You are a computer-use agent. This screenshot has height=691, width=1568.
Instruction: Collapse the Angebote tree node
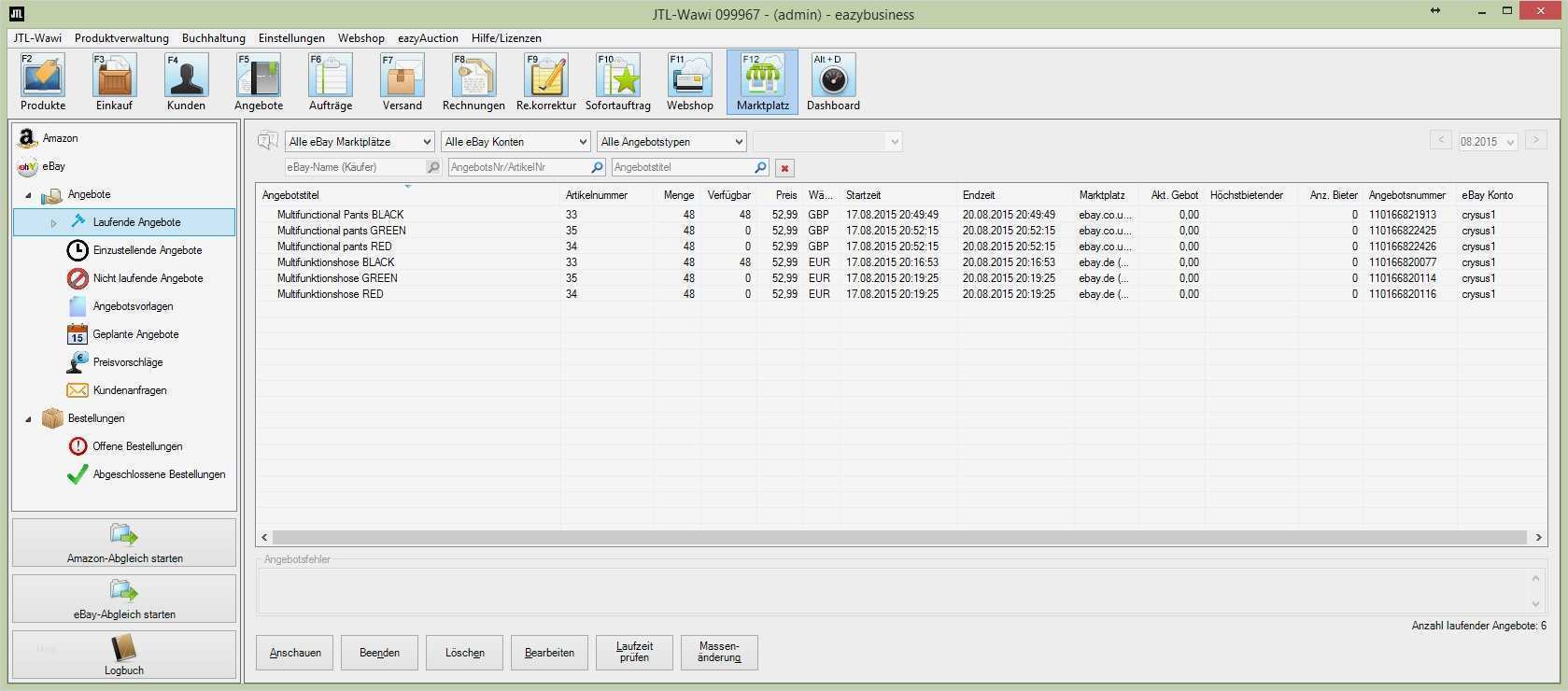pyautogui.click(x=28, y=195)
